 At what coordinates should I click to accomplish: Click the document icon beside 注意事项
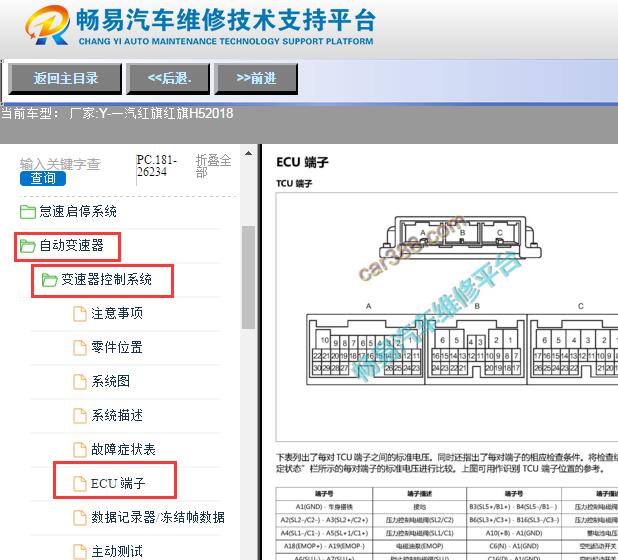tap(80, 314)
